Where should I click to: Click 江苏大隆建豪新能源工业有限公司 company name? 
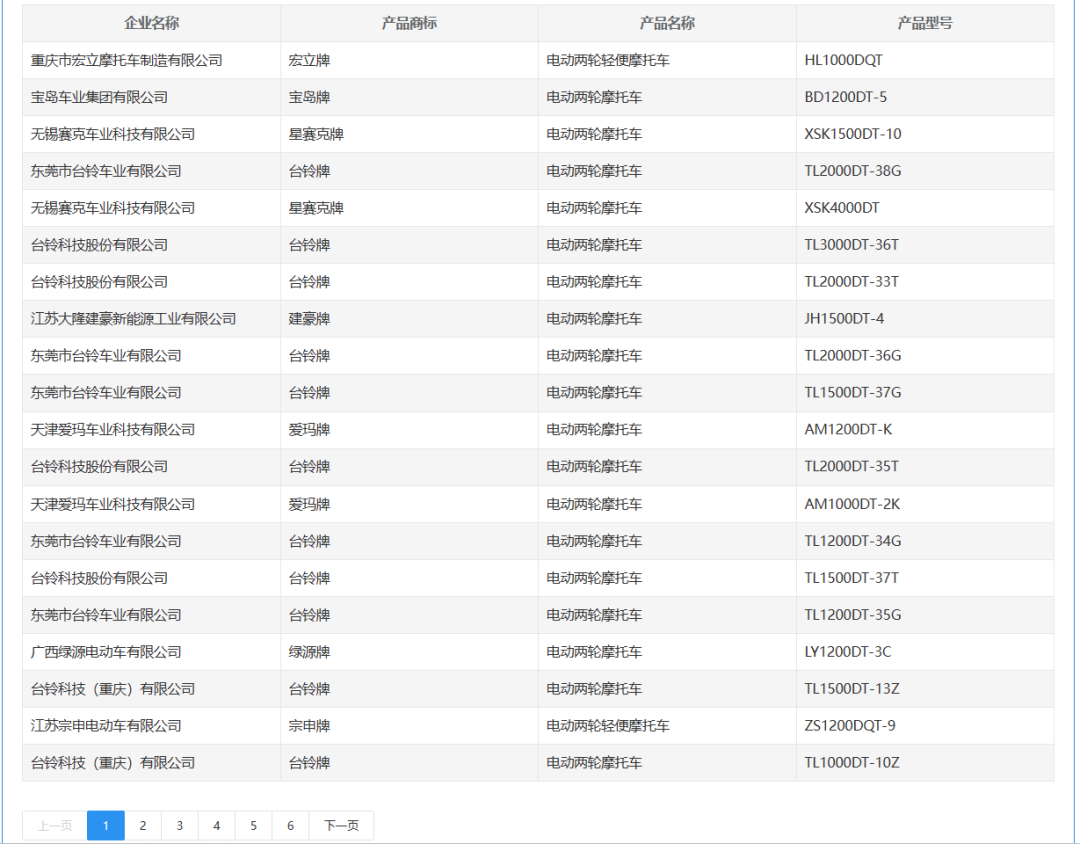[x=134, y=319]
